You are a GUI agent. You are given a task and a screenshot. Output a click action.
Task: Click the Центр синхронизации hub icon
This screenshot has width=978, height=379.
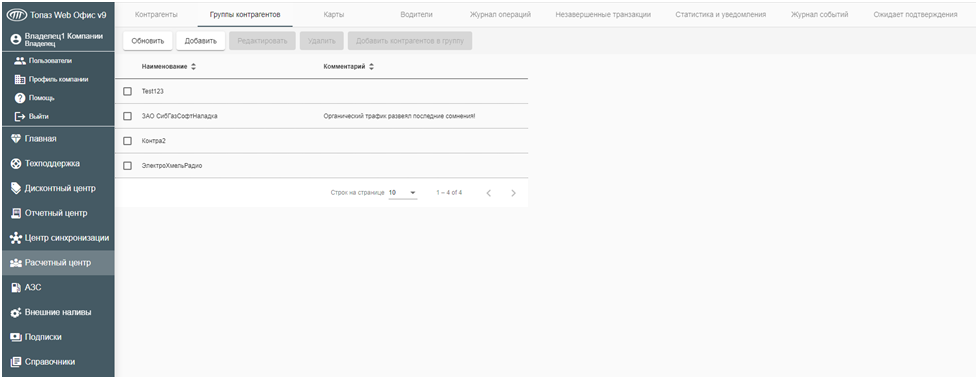point(16,238)
